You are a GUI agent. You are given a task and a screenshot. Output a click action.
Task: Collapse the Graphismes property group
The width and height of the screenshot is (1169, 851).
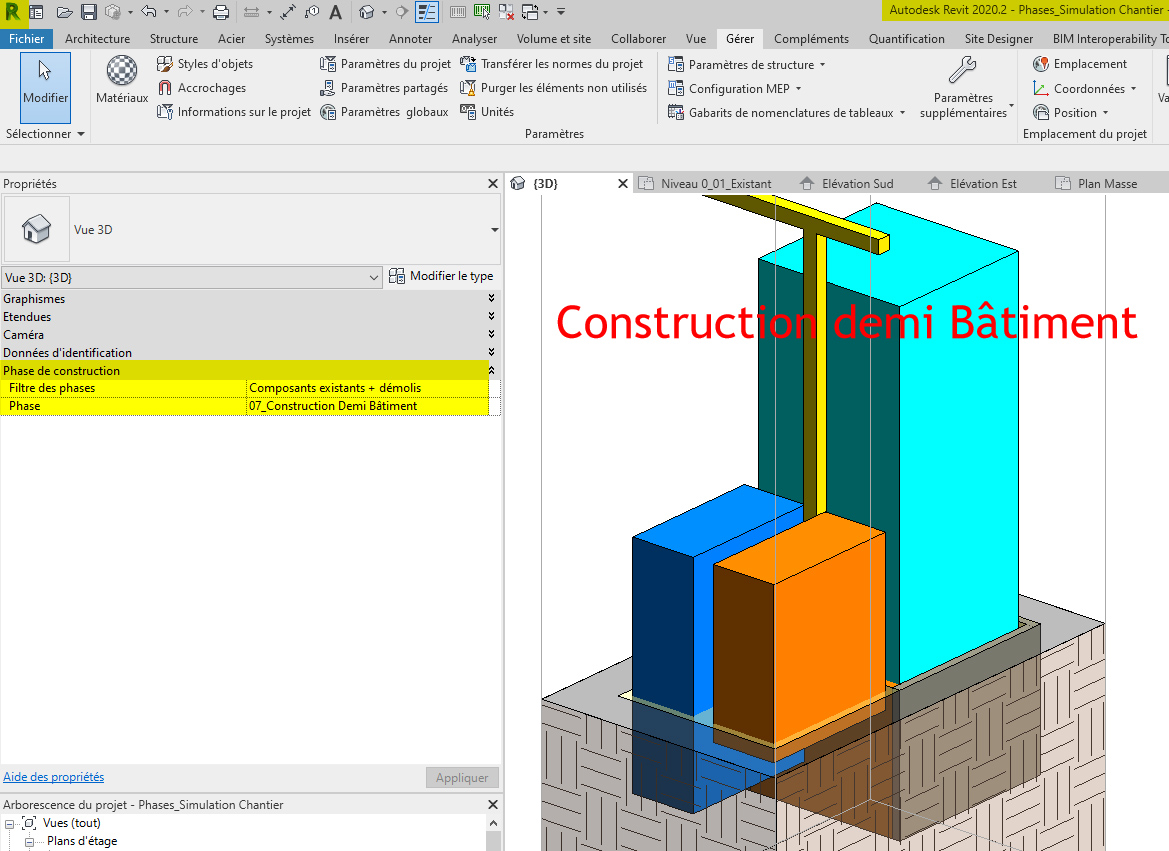point(489,298)
